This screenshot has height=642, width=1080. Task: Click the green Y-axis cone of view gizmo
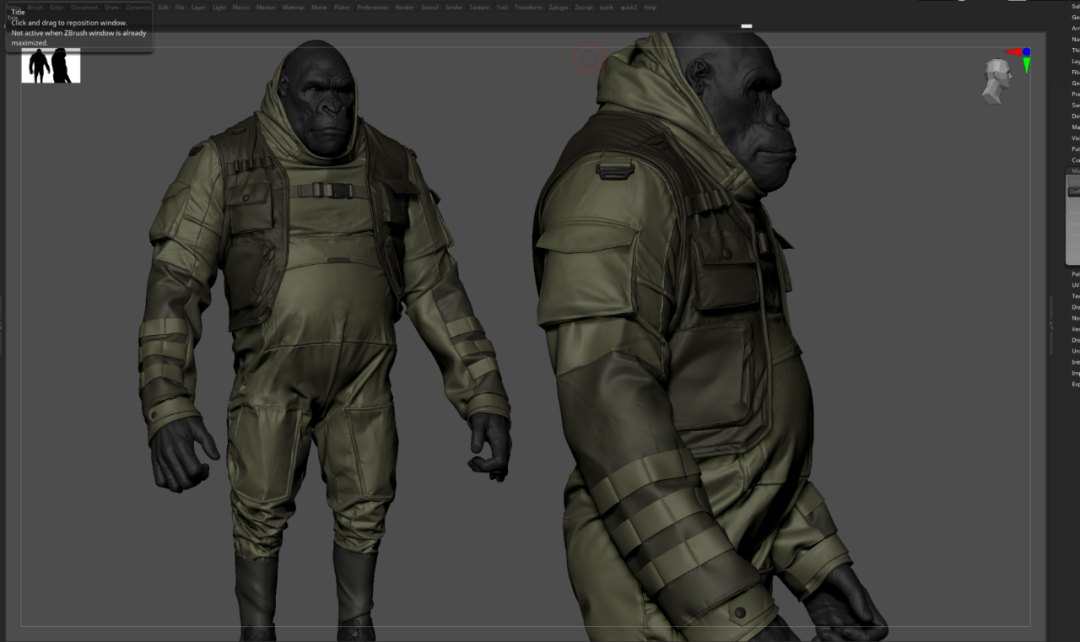coord(1026,65)
